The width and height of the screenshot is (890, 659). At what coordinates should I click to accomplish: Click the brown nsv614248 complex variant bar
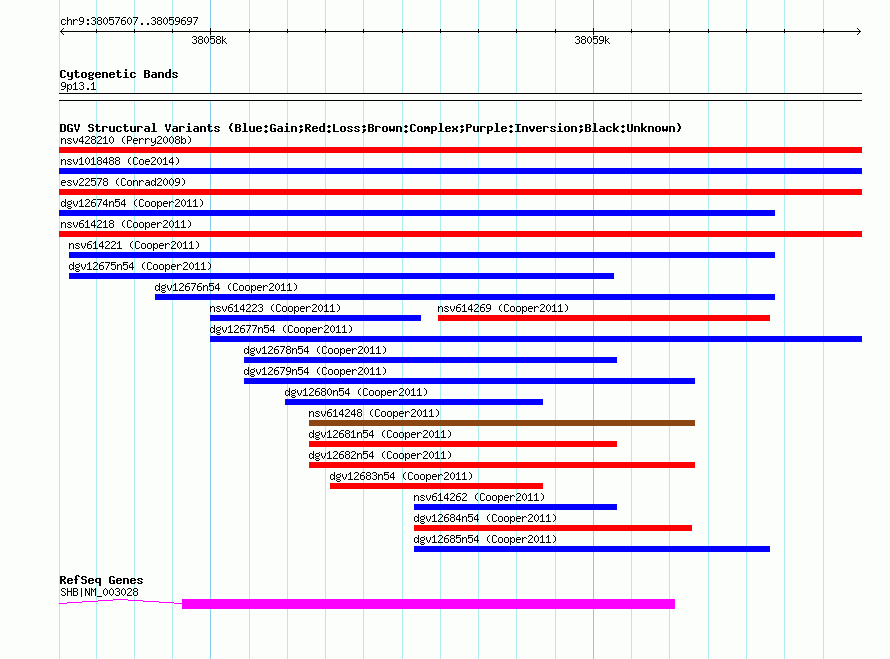point(502,423)
